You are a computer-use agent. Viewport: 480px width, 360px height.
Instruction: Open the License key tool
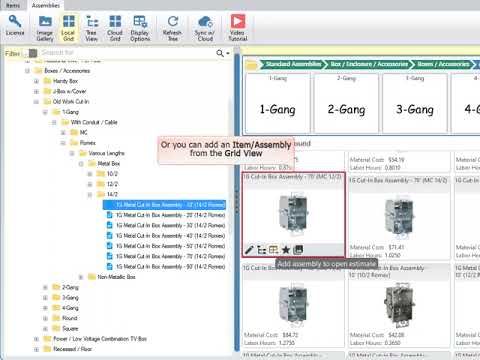(15, 26)
